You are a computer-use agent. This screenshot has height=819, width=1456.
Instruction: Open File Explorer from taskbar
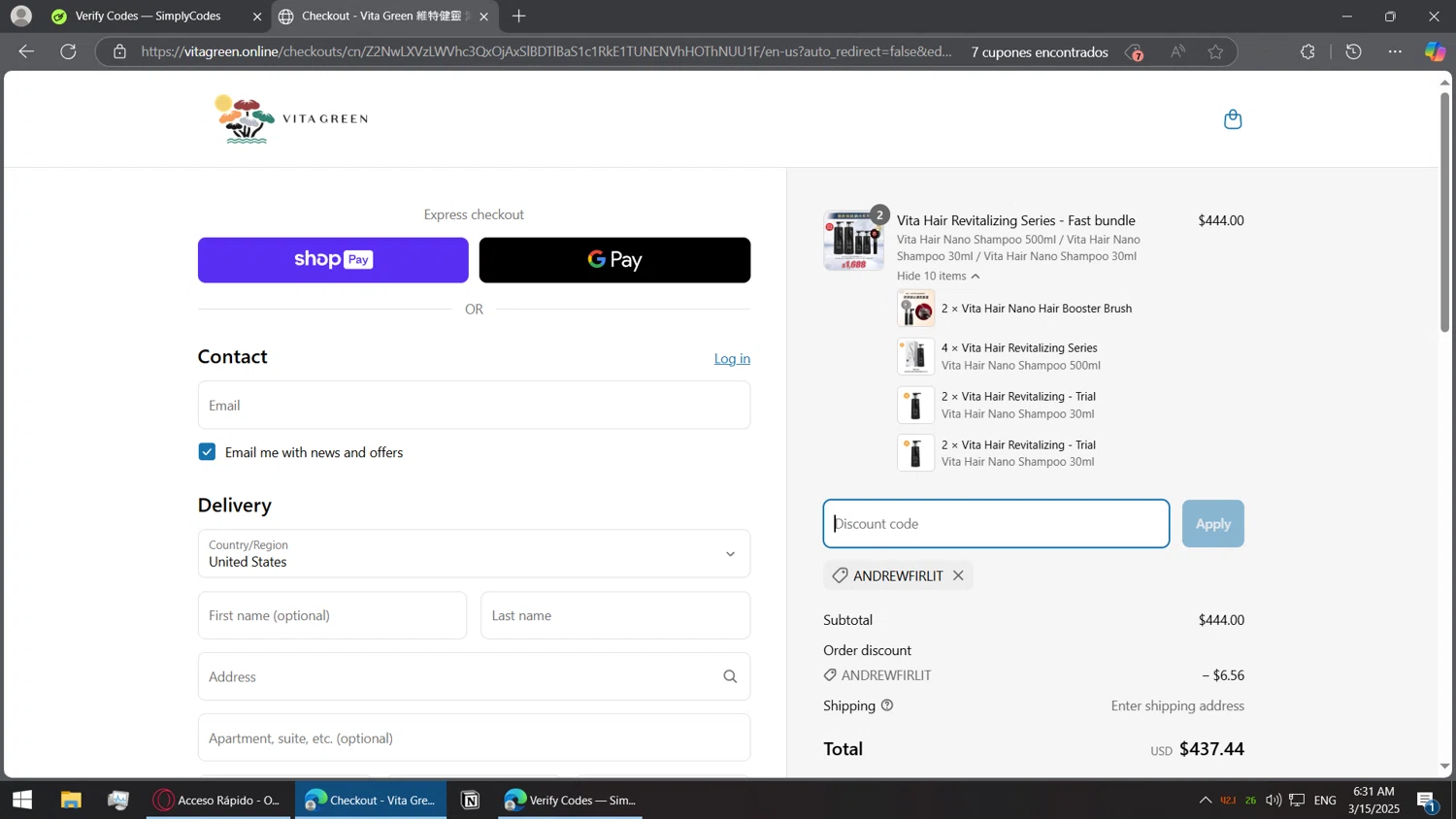[71, 800]
